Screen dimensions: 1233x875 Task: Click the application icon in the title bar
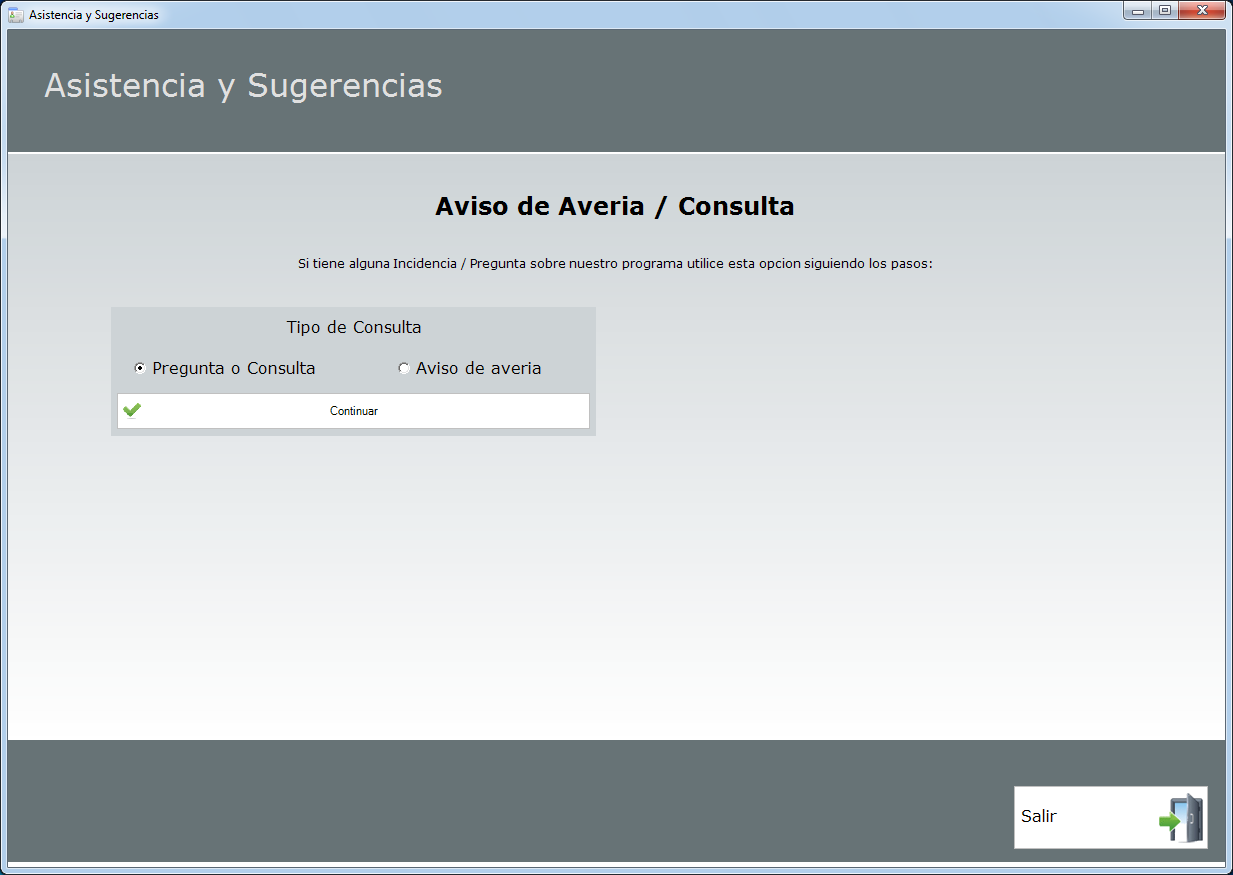(x=16, y=15)
